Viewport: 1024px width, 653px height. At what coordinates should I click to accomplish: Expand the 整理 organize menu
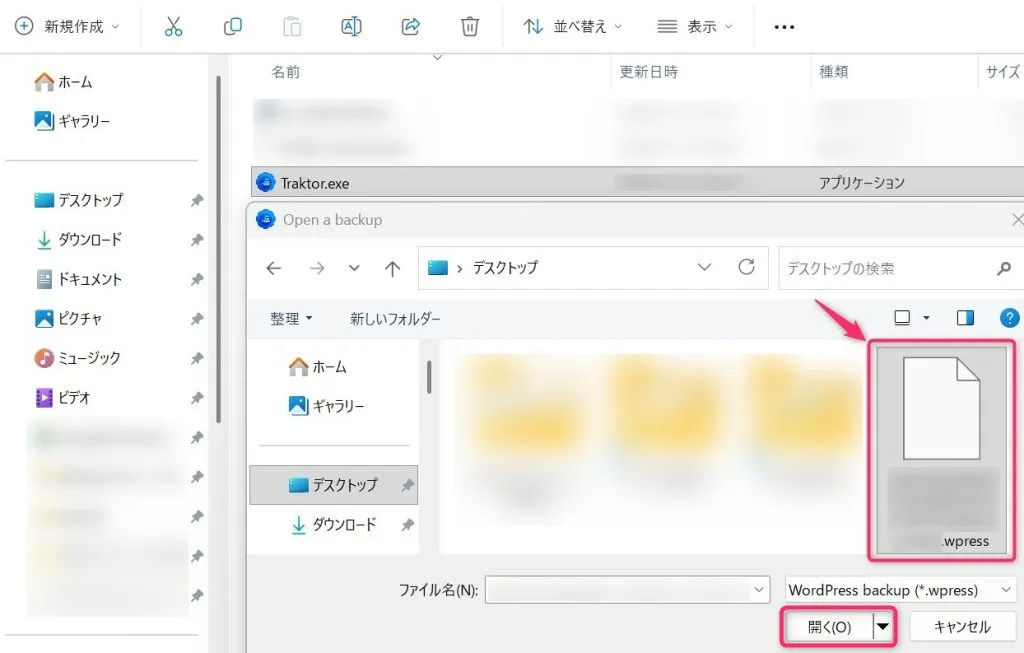(291, 318)
